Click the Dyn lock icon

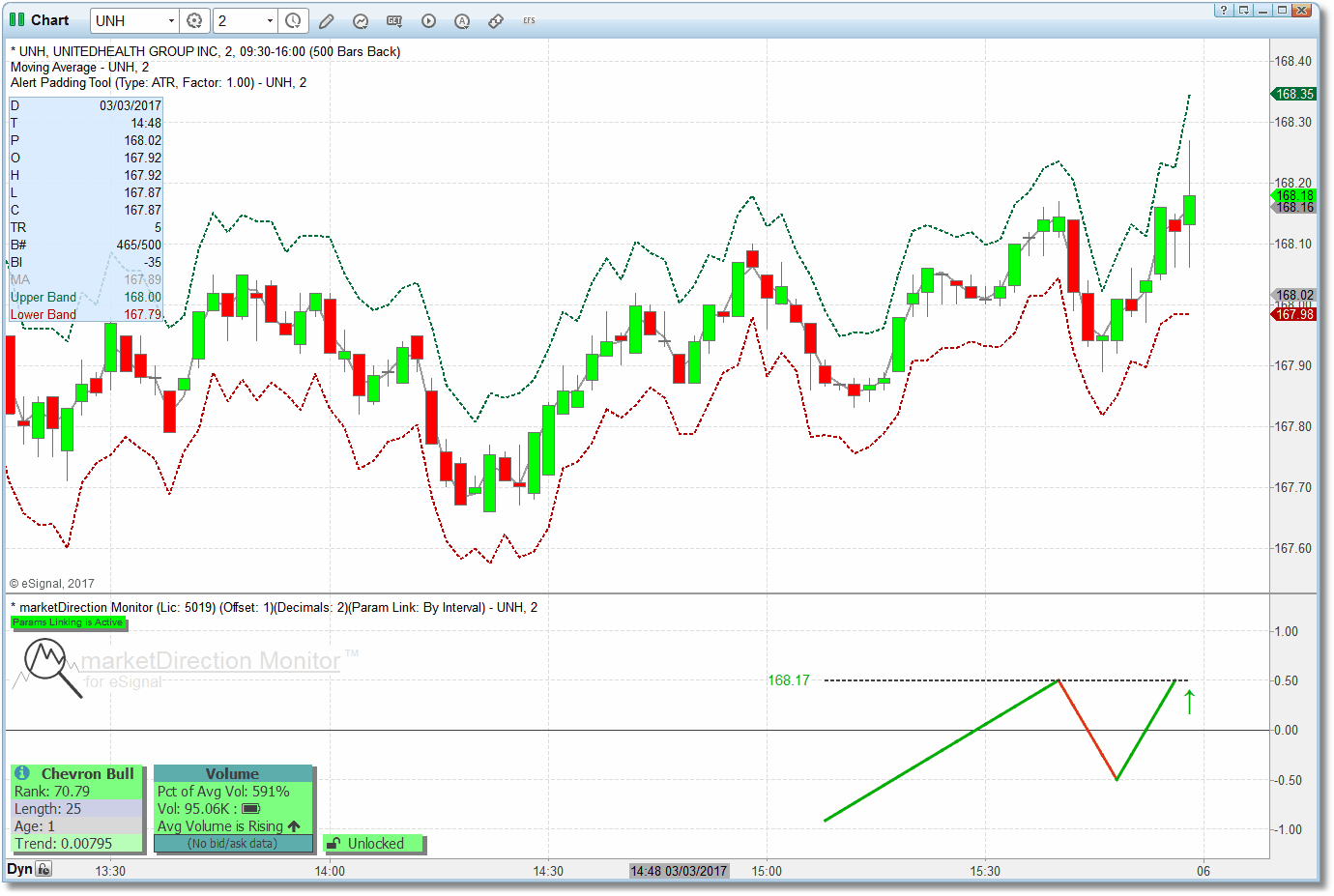click(x=43, y=869)
